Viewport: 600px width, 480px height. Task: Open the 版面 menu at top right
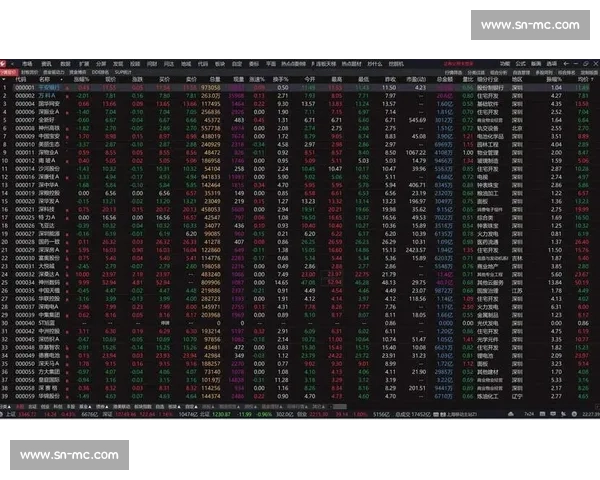tap(536, 64)
